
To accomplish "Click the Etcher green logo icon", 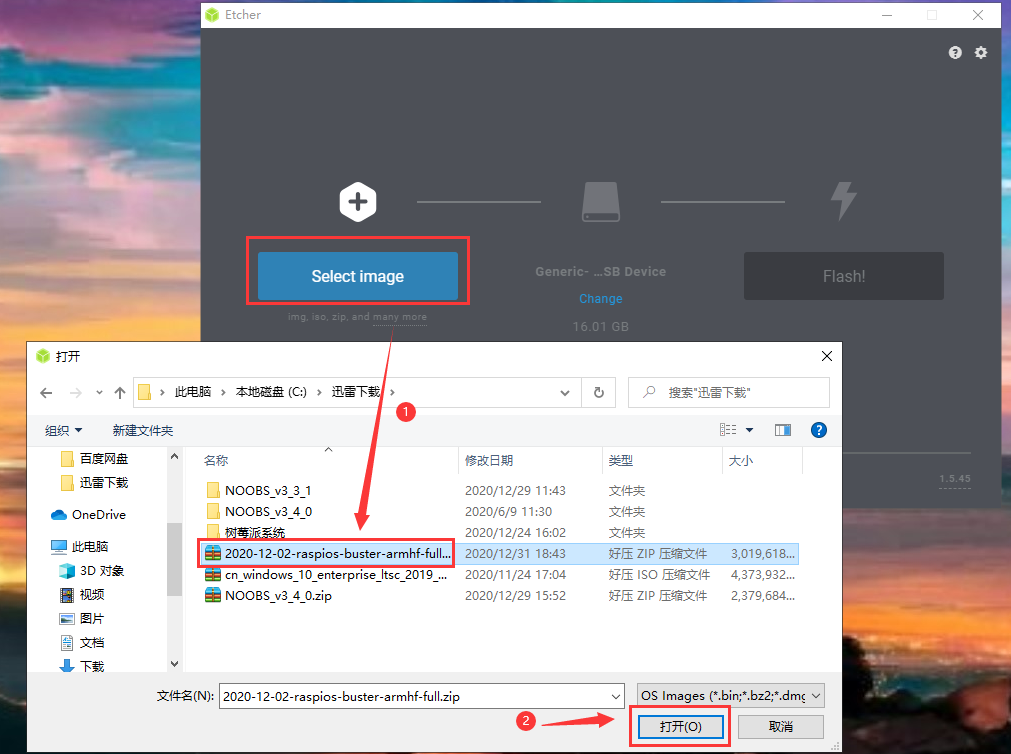I will tap(211, 15).
